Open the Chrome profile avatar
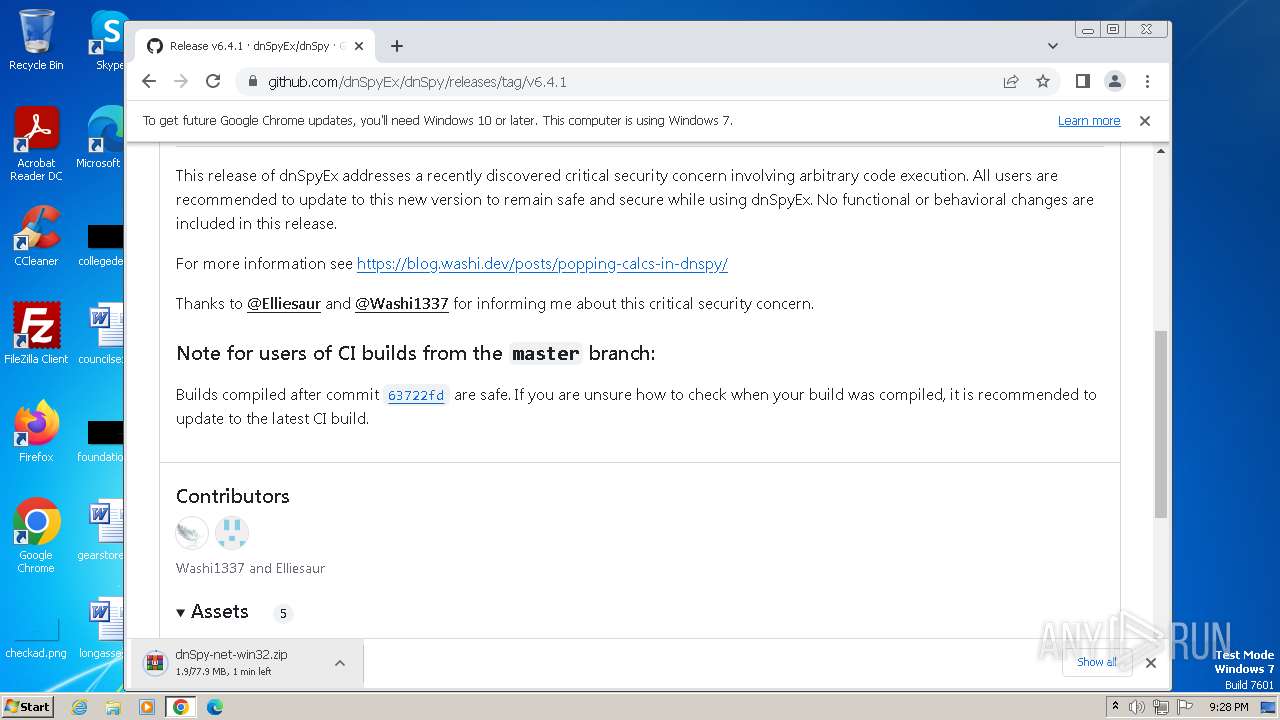1280x720 pixels. [1114, 82]
